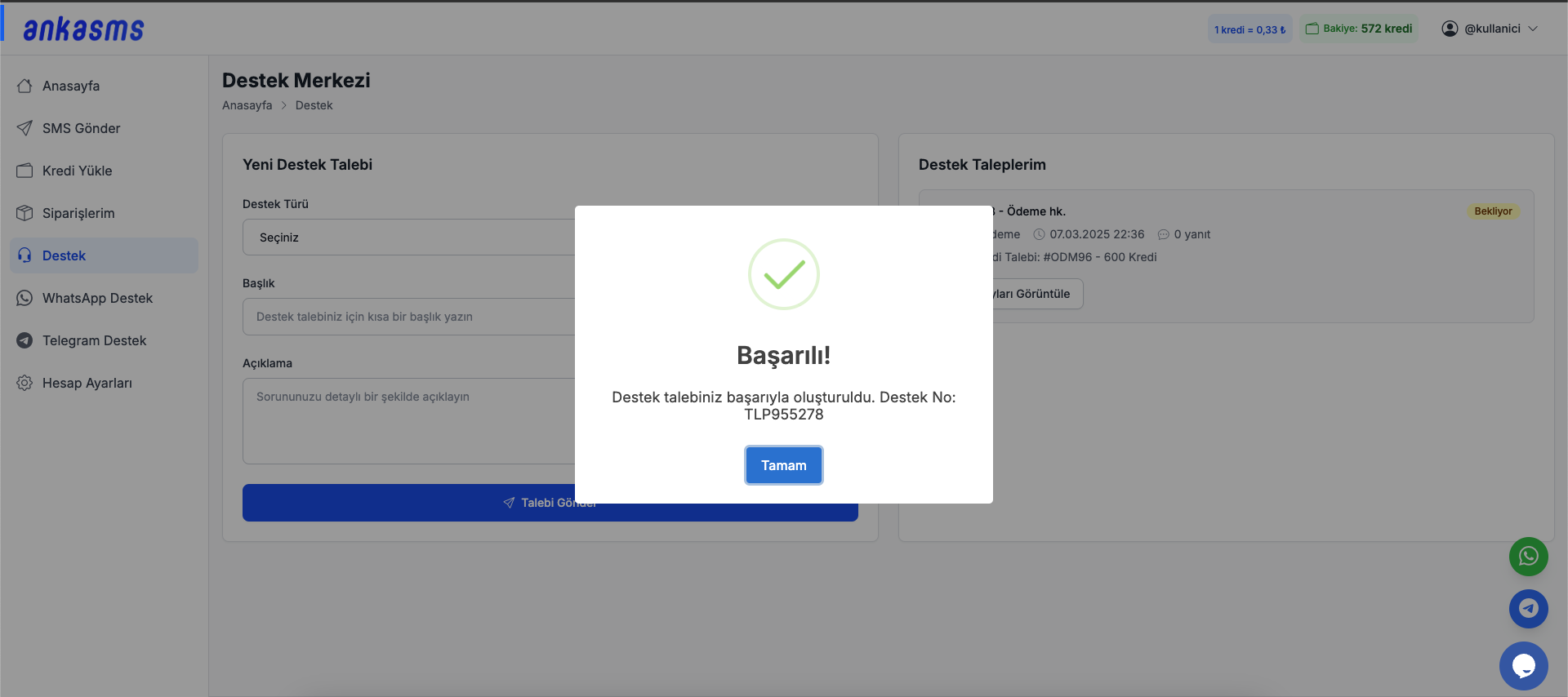The width and height of the screenshot is (1568, 697).
Task: Click the Anasayfa breadcrumb link
Action: coord(247,105)
